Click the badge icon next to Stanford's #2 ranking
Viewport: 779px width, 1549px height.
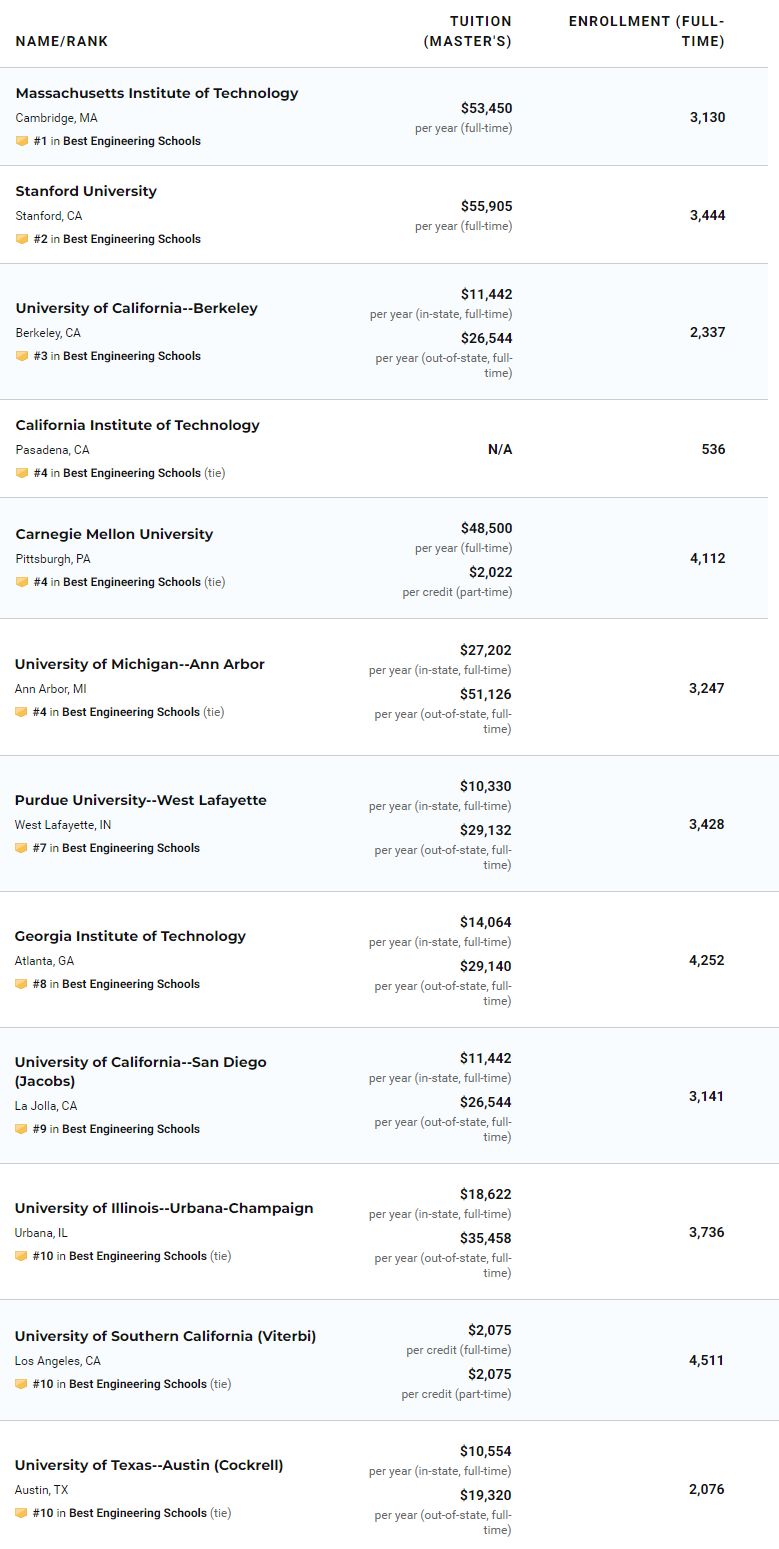pos(22,239)
